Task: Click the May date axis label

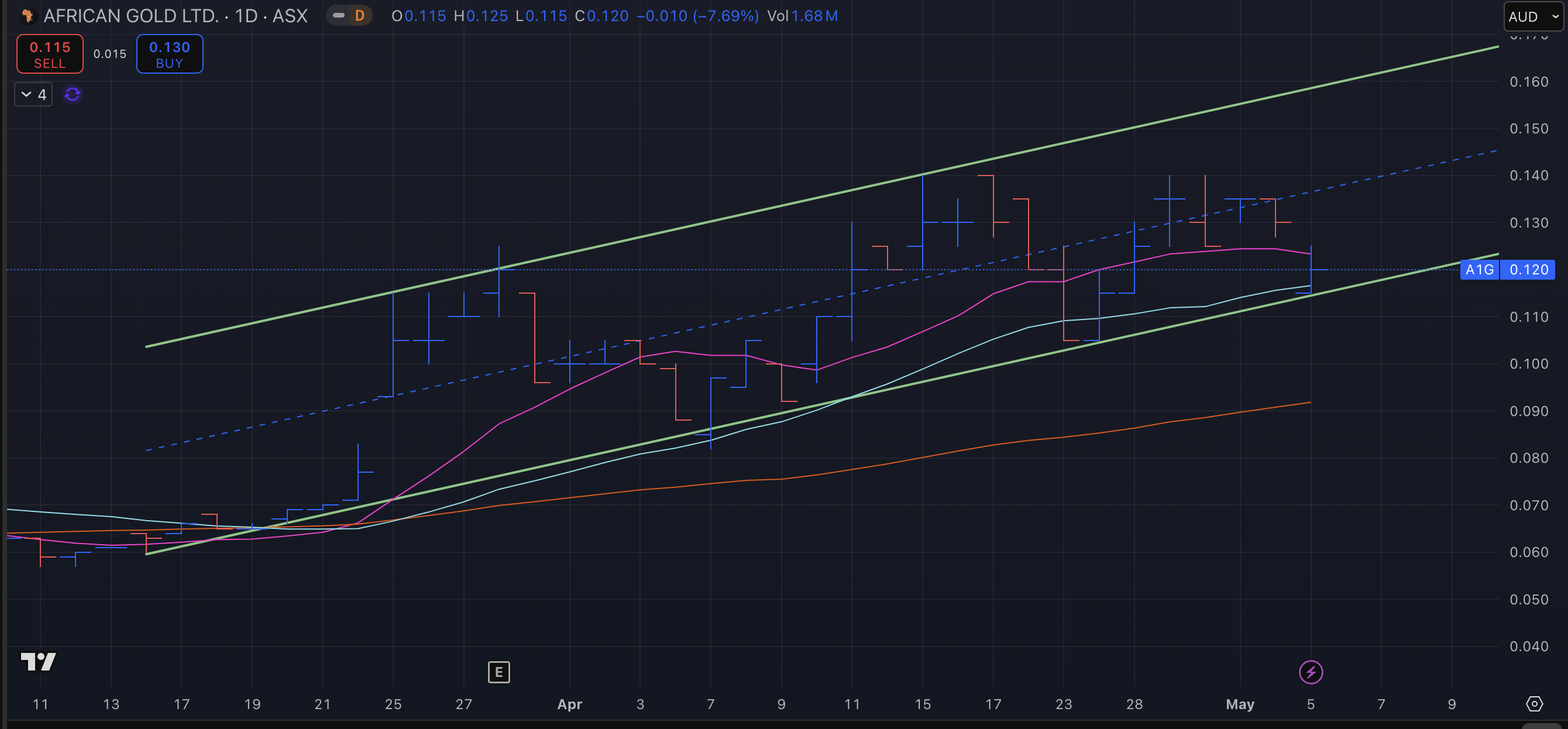Action: (1240, 704)
